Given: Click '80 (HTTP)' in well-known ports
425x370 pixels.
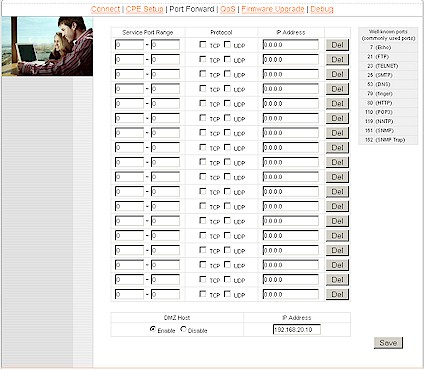Looking at the screenshot, I should pos(380,103).
